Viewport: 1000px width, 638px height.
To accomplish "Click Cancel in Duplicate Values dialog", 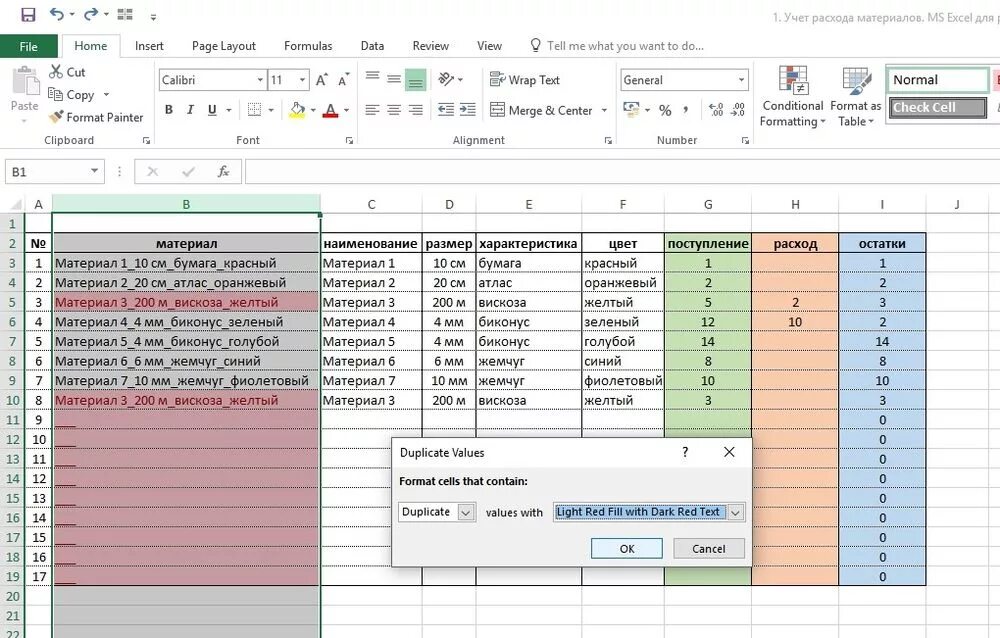I will (709, 549).
